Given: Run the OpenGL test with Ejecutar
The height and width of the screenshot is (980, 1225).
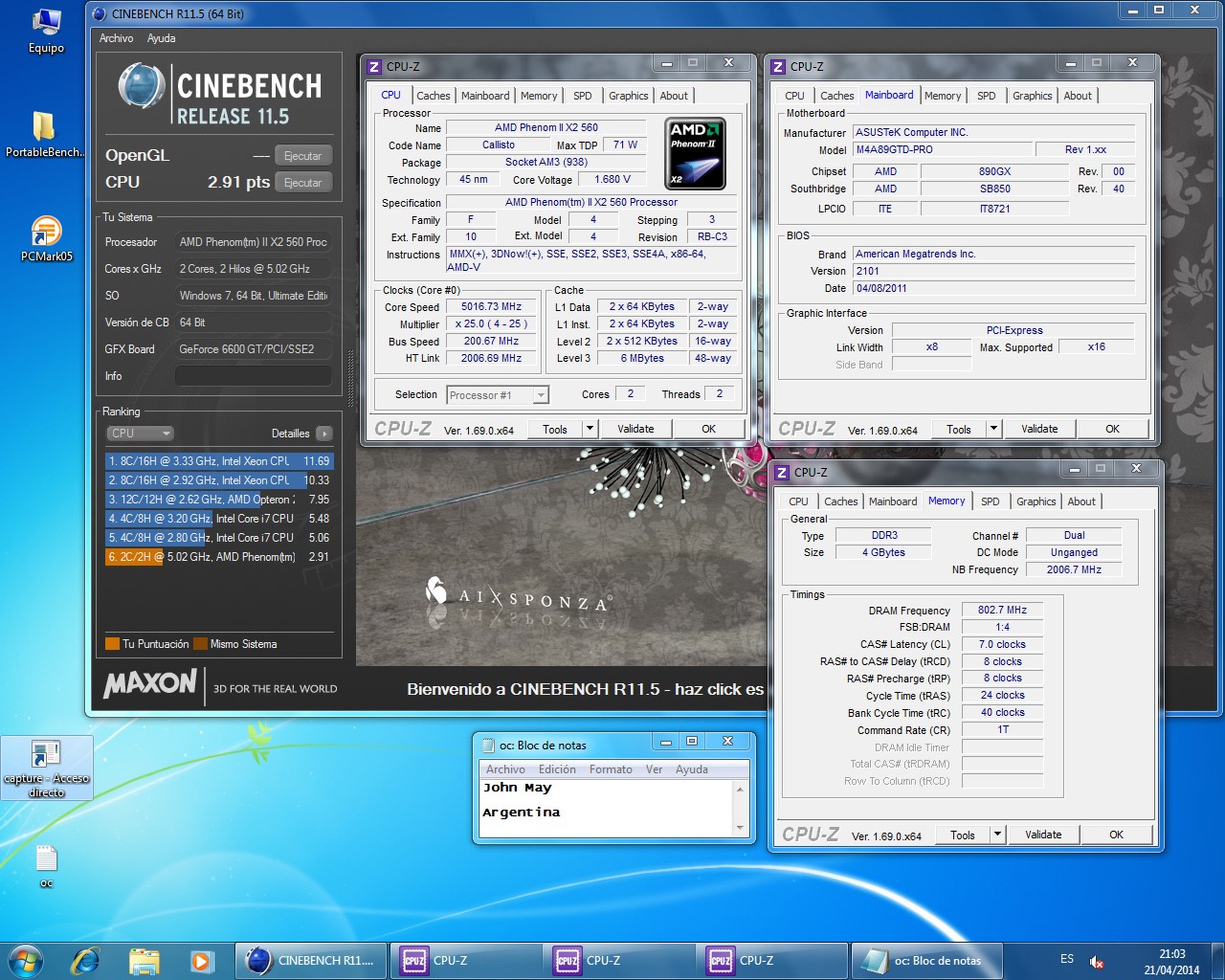Looking at the screenshot, I should pos(303,156).
